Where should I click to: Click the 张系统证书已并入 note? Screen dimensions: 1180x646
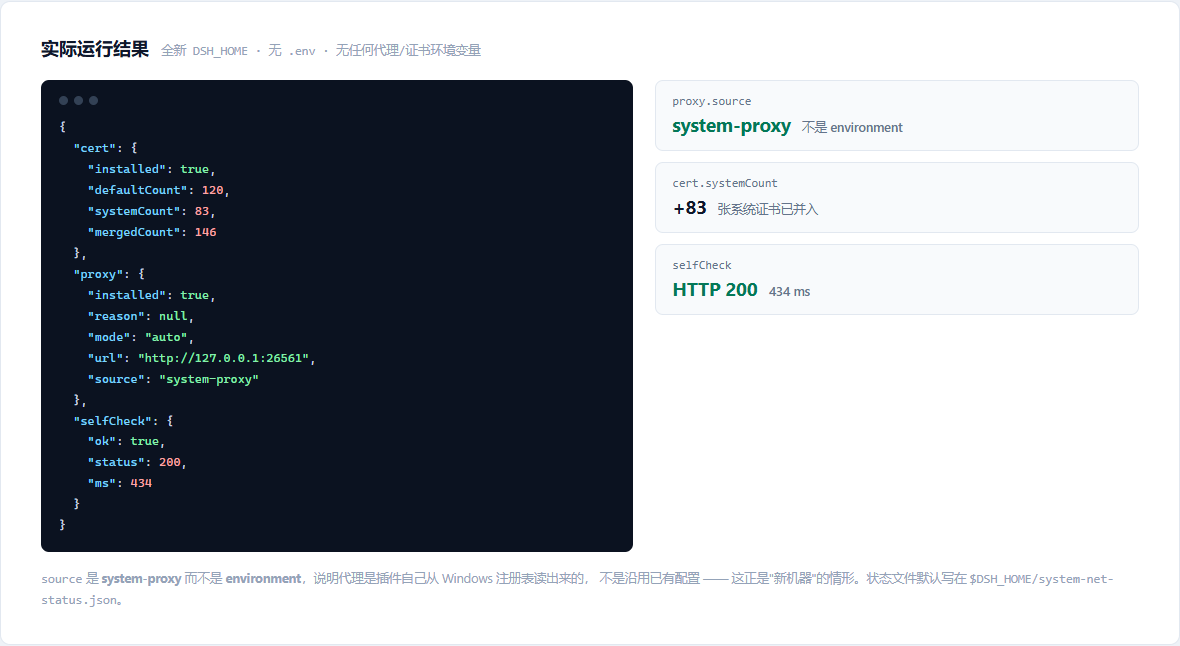(768, 209)
